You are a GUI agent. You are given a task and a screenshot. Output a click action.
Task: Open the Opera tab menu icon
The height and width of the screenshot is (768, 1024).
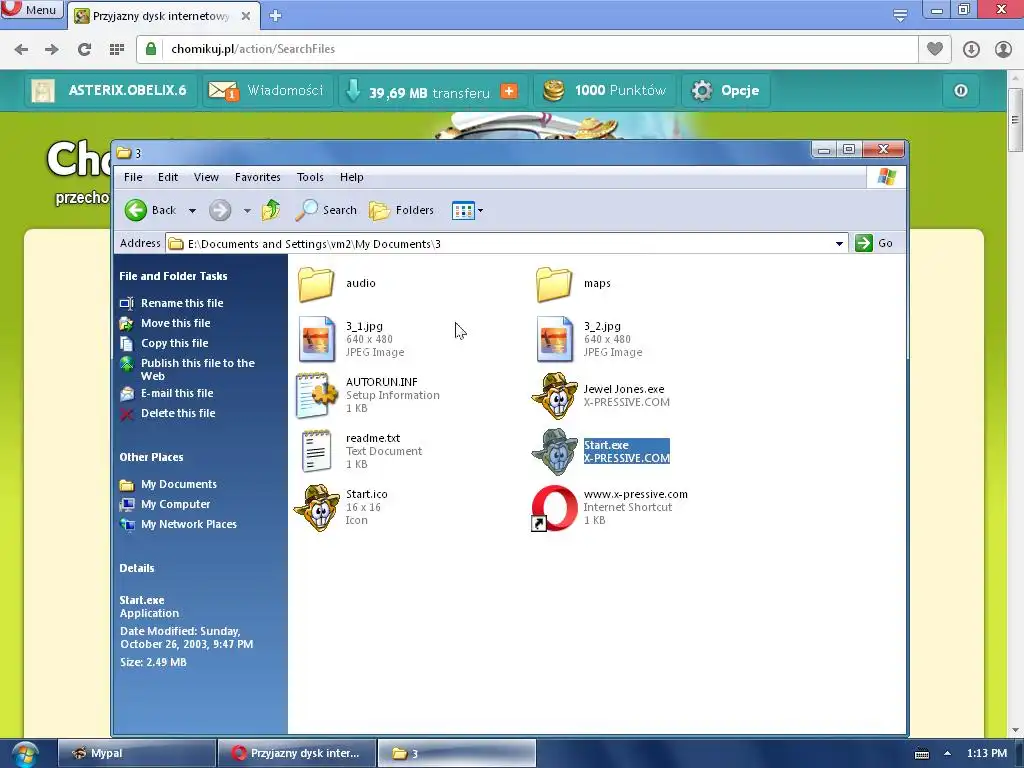[900, 15]
